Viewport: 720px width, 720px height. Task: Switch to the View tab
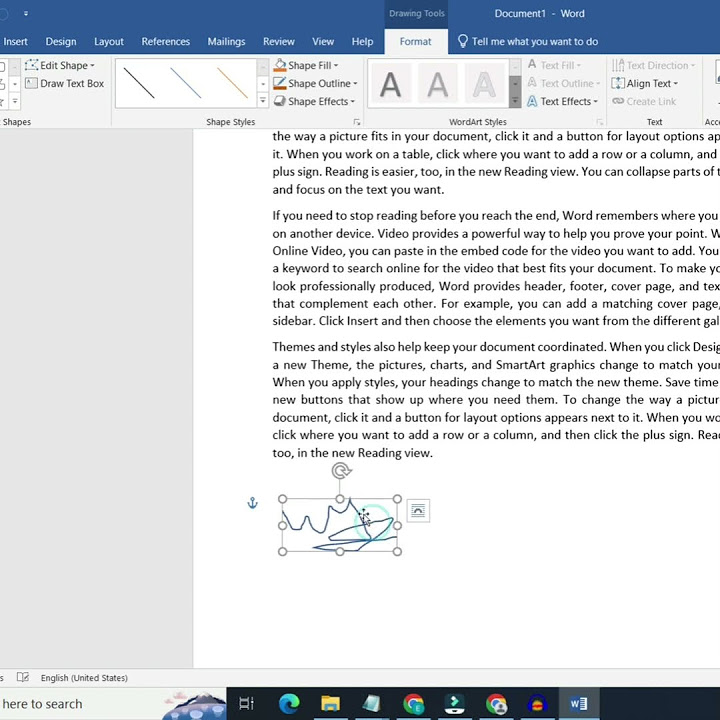323,41
